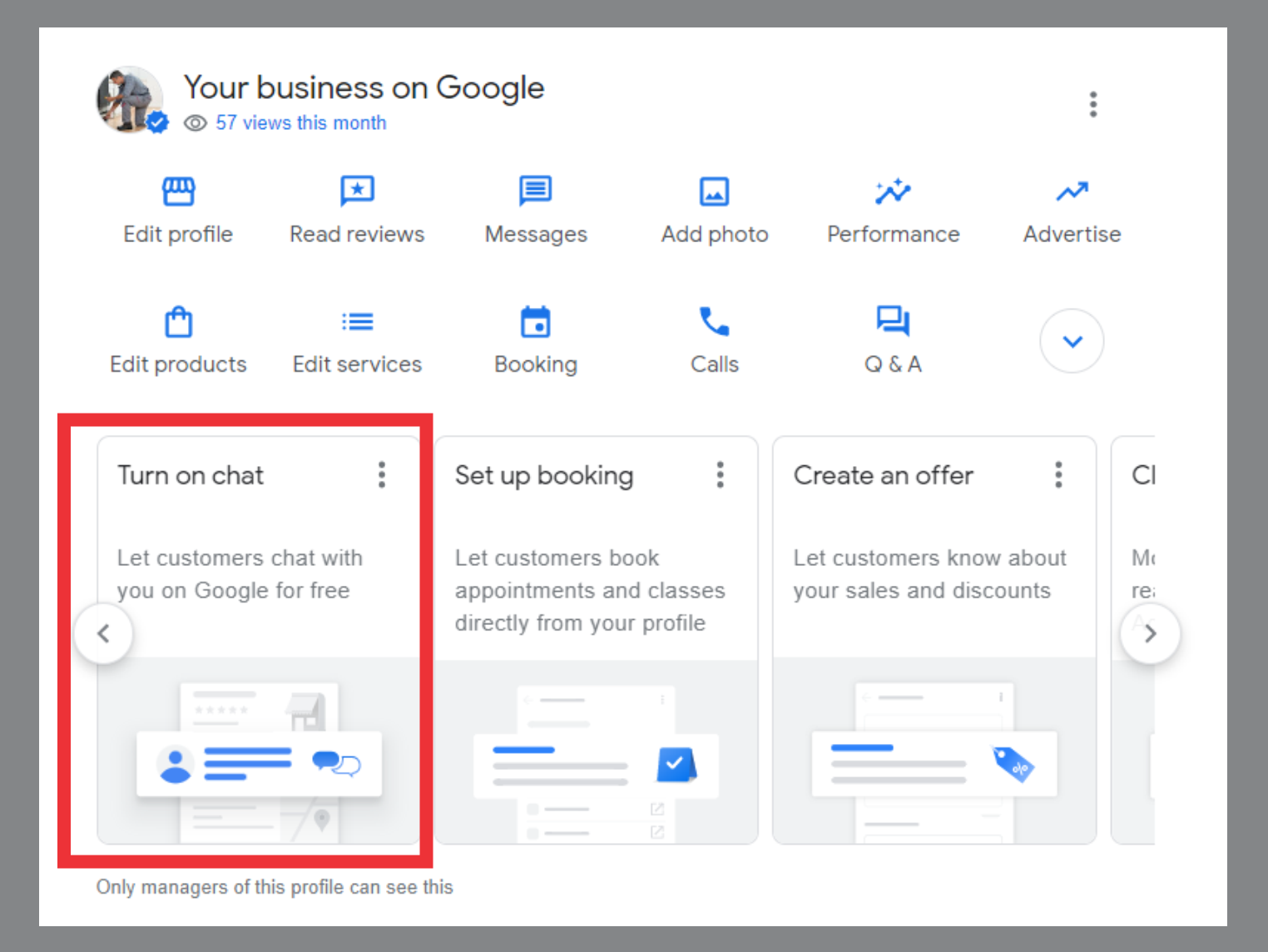1268x952 pixels.
Task: Click the business profile photo
Action: tap(130, 100)
